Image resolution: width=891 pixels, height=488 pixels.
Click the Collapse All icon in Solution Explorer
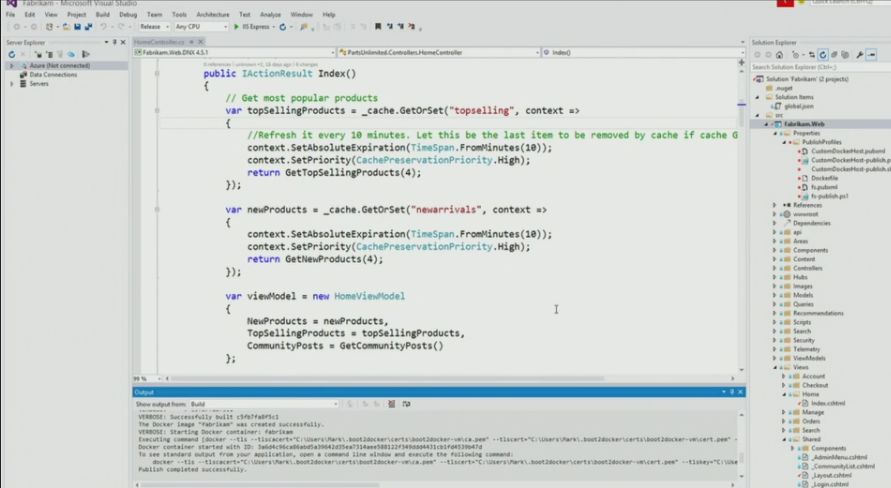[x=834, y=54]
